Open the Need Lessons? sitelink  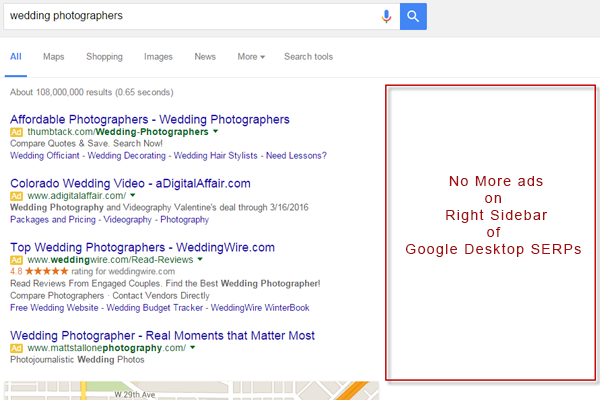tap(297, 156)
